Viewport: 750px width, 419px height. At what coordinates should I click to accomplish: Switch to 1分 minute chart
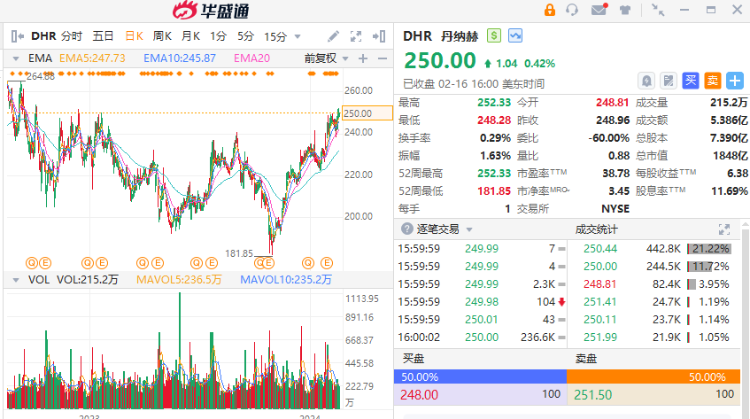(x=218, y=36)
